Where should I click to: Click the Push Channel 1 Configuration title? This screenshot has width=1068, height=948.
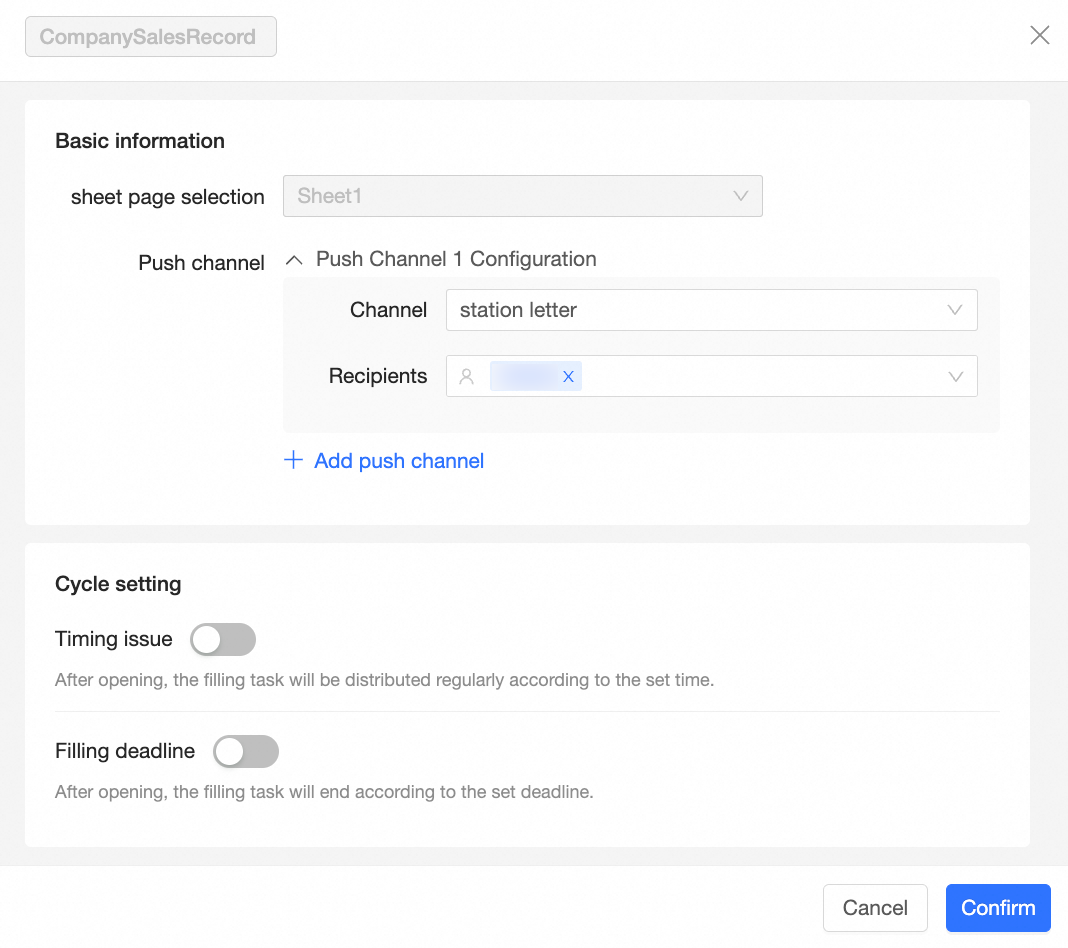pyautogui.click(x=456, y=260)
